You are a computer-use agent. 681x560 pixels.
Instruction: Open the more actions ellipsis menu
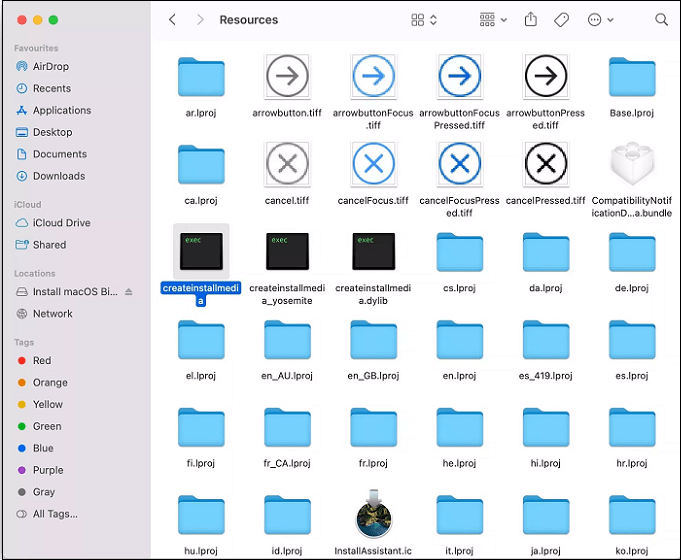(x=601, y=20)
